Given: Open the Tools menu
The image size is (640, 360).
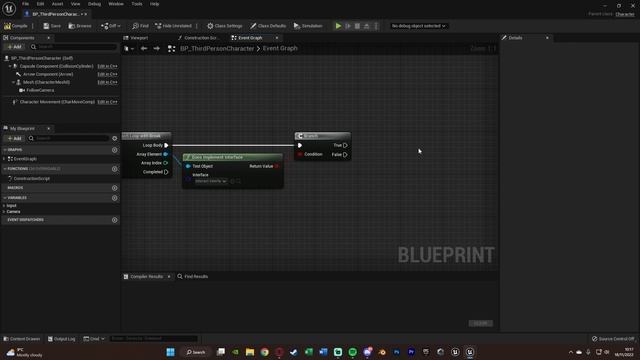Looking at the screenshot, I should tap(137, 4).
